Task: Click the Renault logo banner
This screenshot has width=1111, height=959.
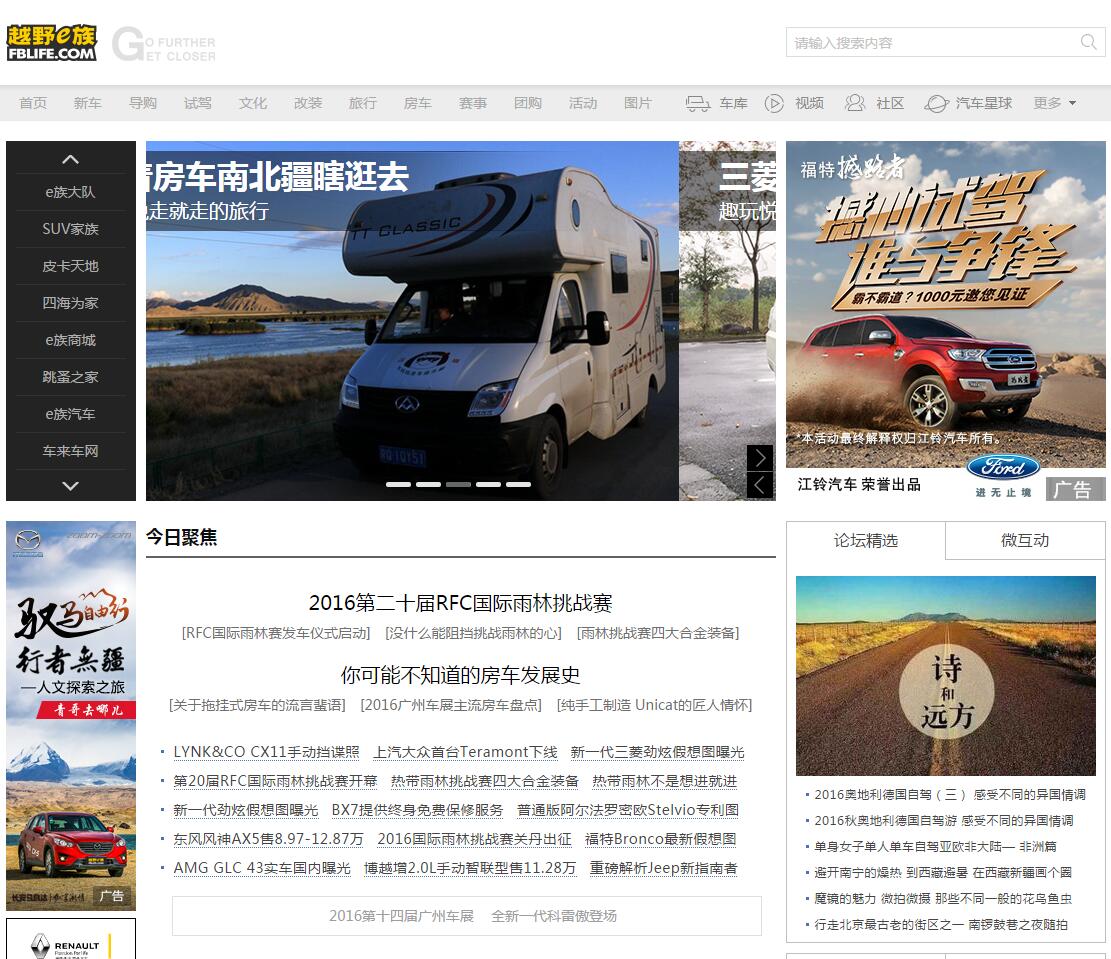Action: (71, 939)
